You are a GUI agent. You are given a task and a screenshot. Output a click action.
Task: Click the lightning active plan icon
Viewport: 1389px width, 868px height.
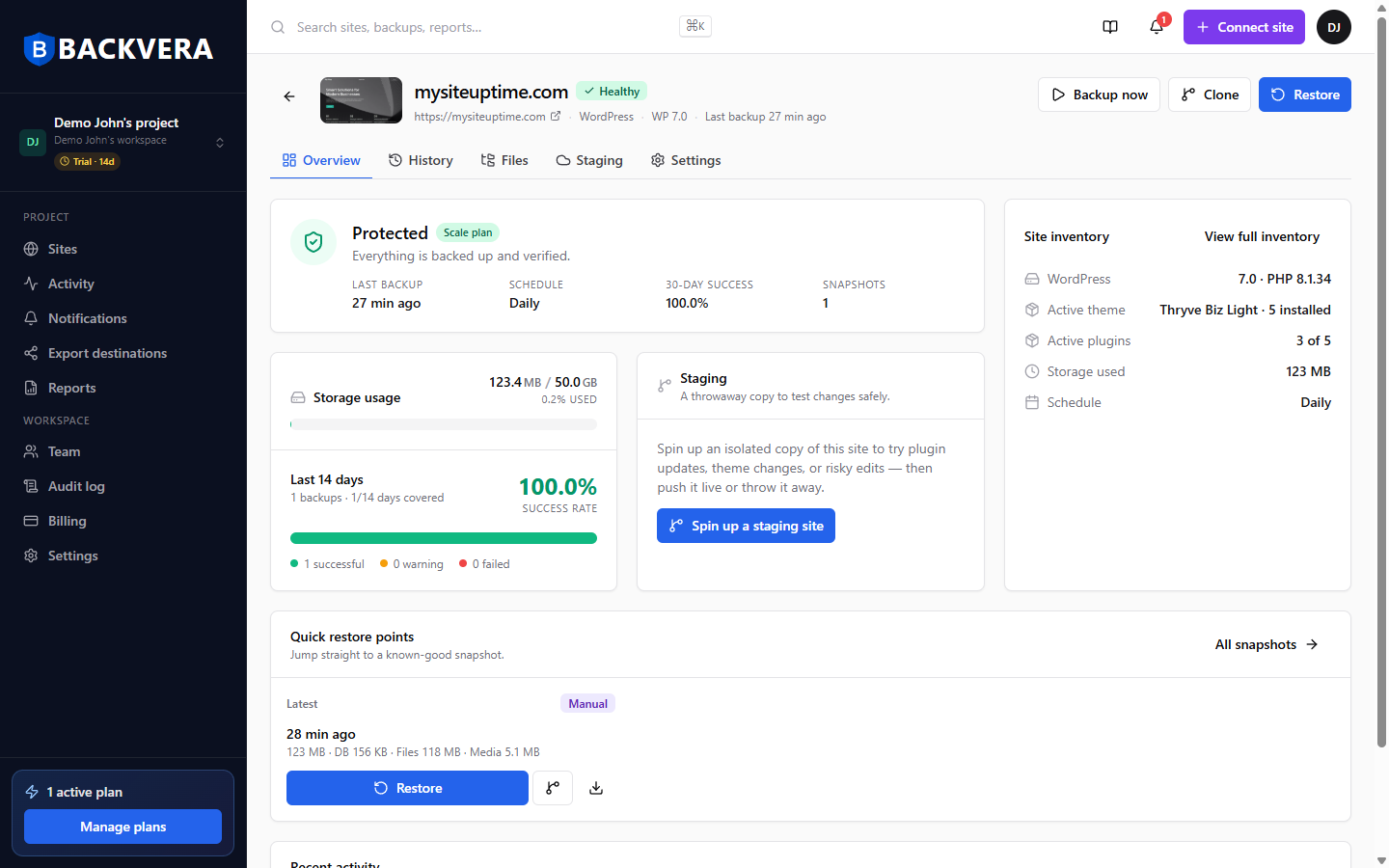tap(32, 792)
